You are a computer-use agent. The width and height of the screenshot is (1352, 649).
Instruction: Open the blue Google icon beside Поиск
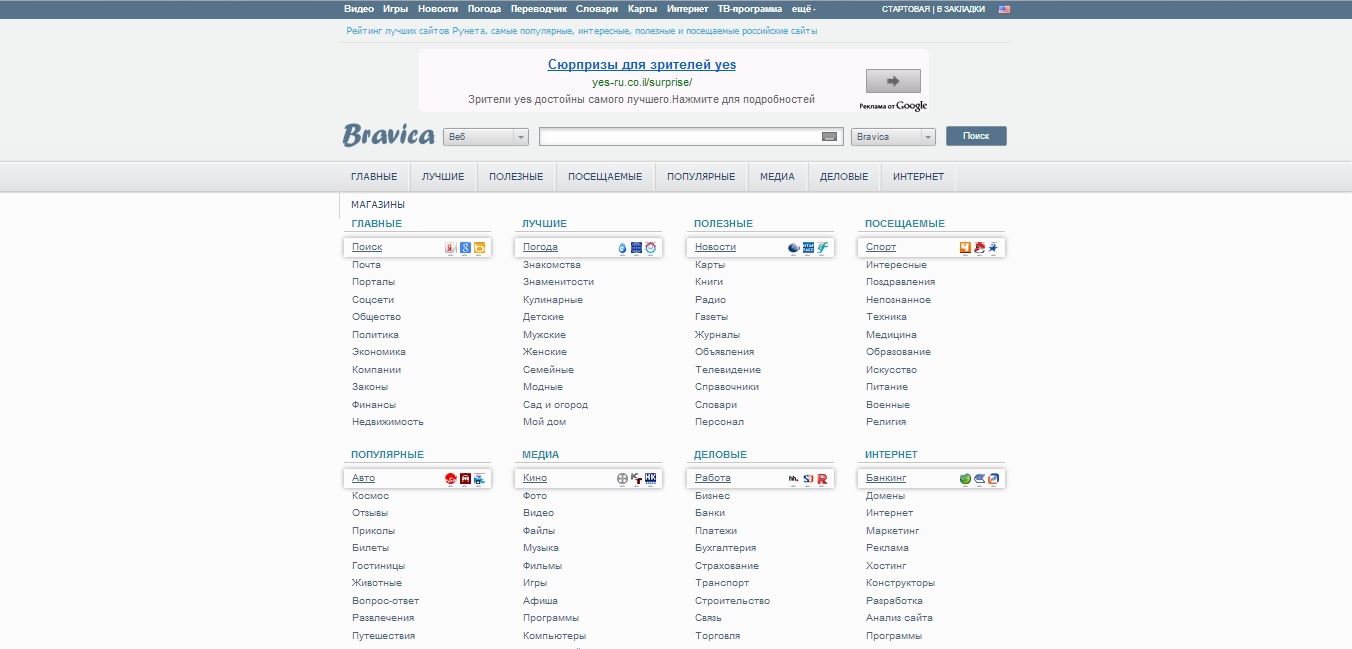[x=465, y=248]
